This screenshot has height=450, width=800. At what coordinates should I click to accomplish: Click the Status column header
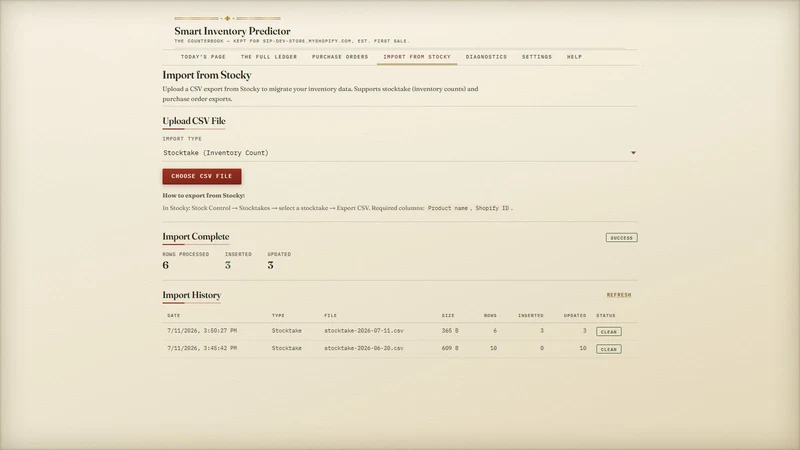[606, 315]
